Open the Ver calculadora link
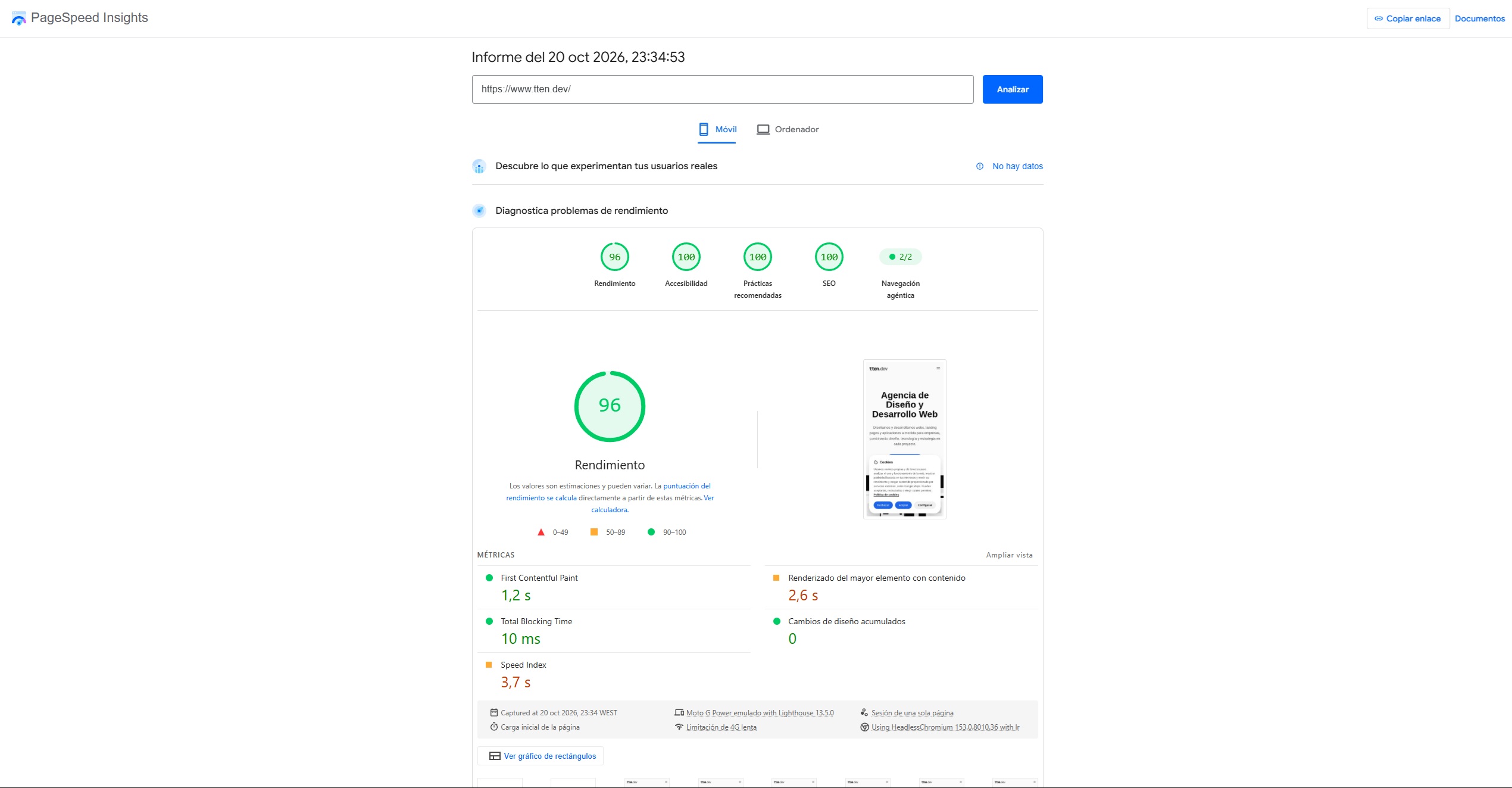Image resolution: width=1512 pixels, height=788 pixels. [652, 504]
